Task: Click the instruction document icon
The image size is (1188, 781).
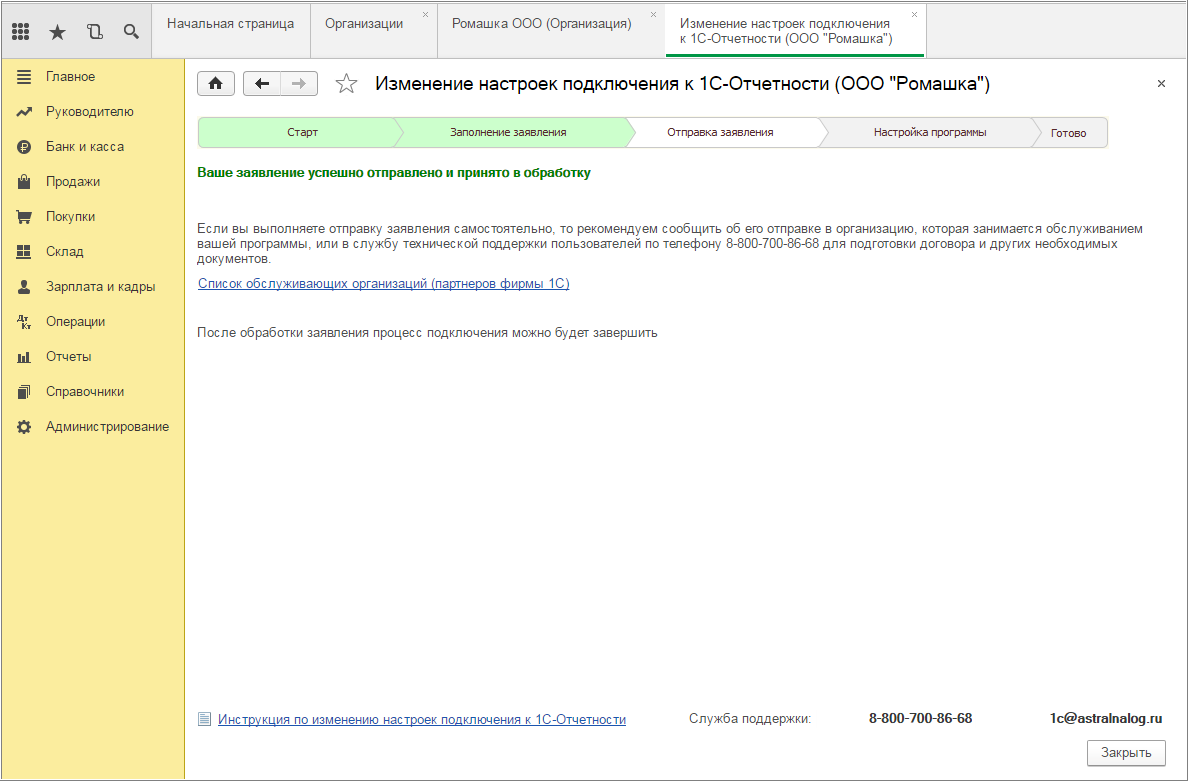Action: 205,719
